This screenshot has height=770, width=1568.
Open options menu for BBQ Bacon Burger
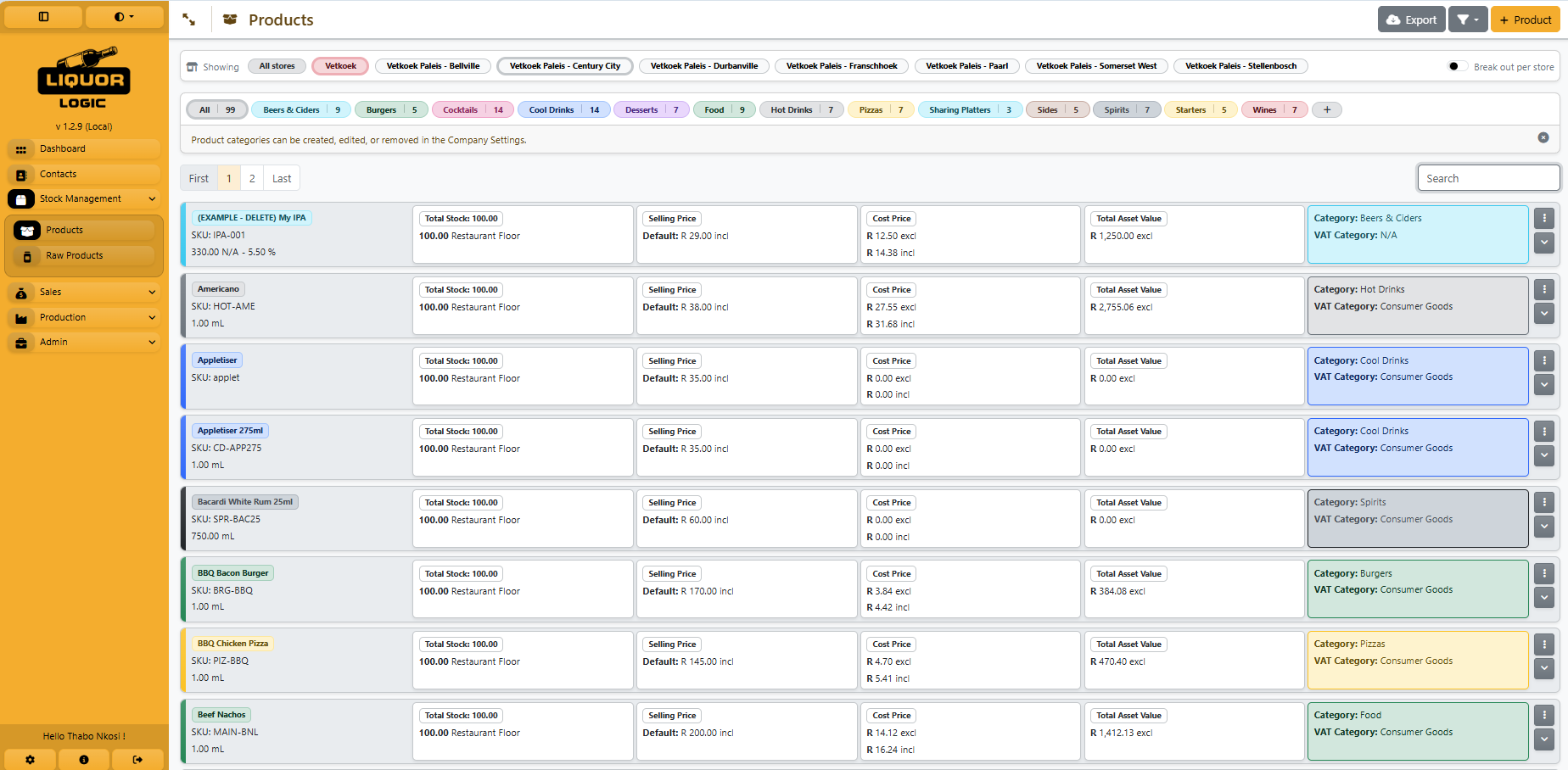coord(1544,572)
